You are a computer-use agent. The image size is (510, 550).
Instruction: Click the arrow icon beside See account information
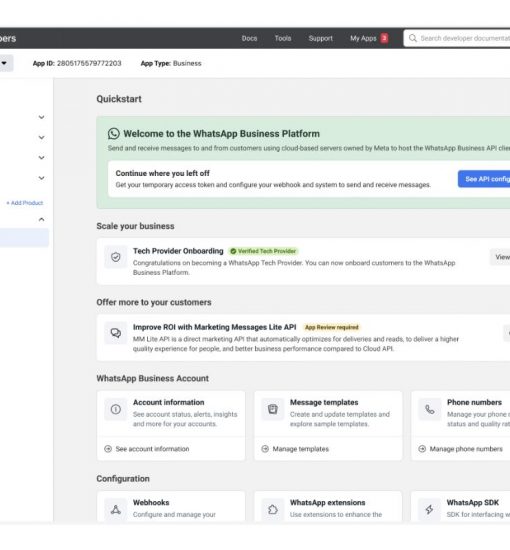coord(108,449)
